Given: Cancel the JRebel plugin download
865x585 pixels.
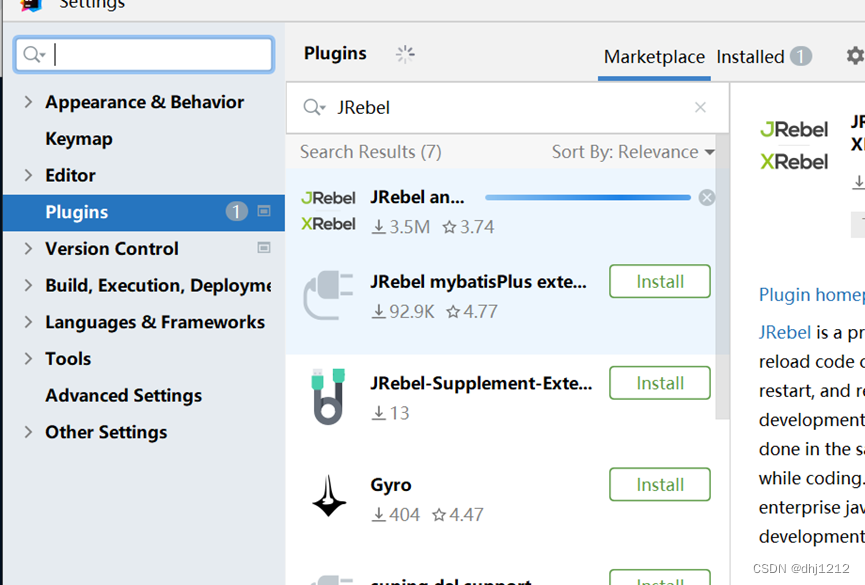Looking at the screenshot, I should 707,198.
